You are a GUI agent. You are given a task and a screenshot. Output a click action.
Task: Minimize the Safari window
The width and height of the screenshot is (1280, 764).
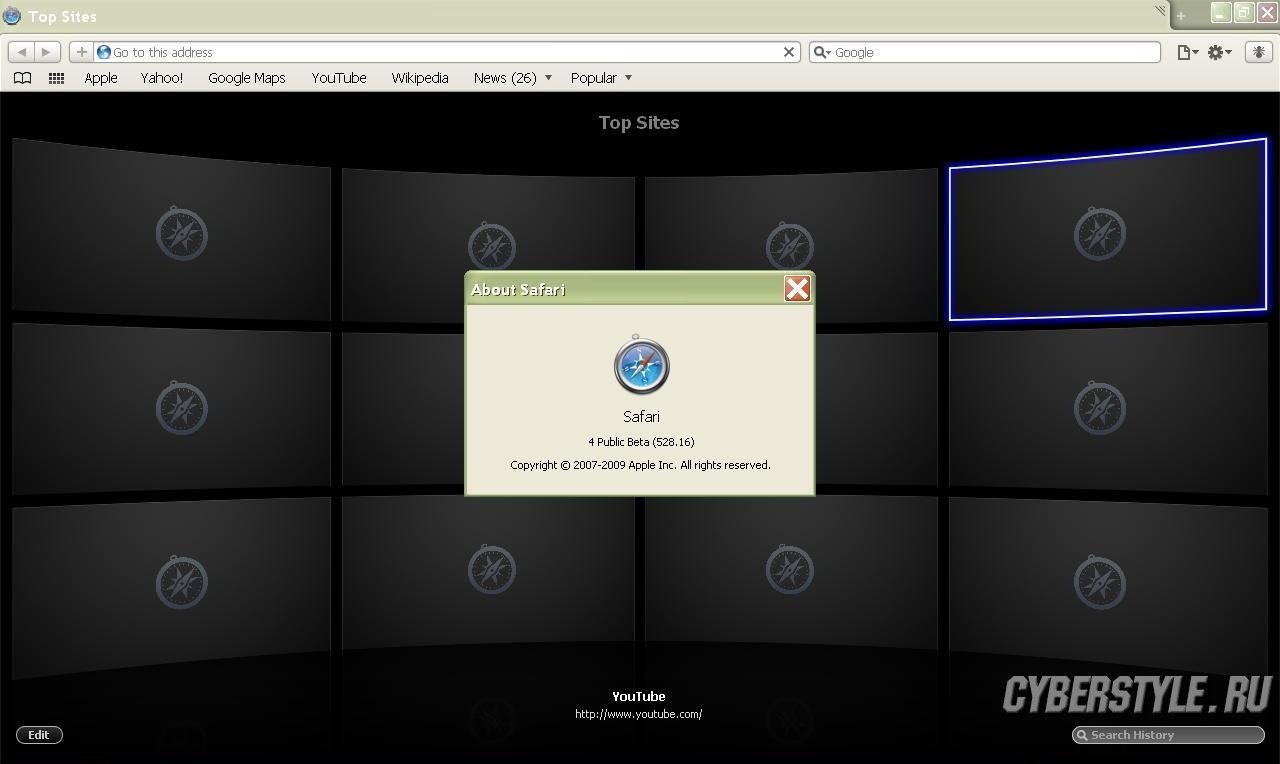(x=1221, y=13)
